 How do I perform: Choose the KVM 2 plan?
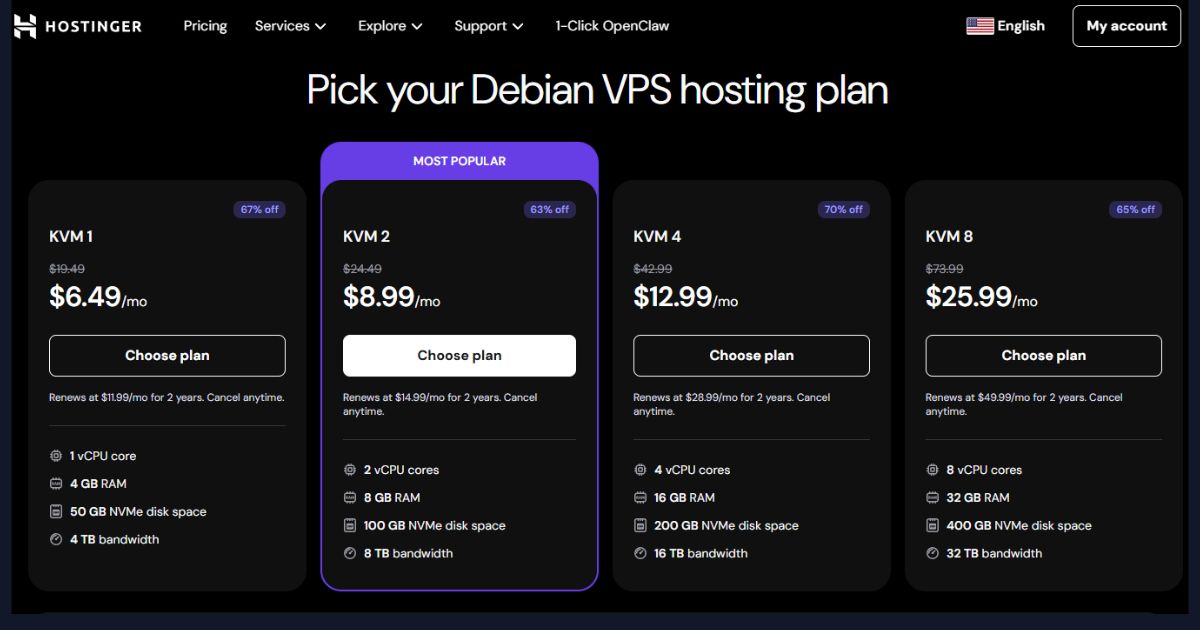coord(459,355)
